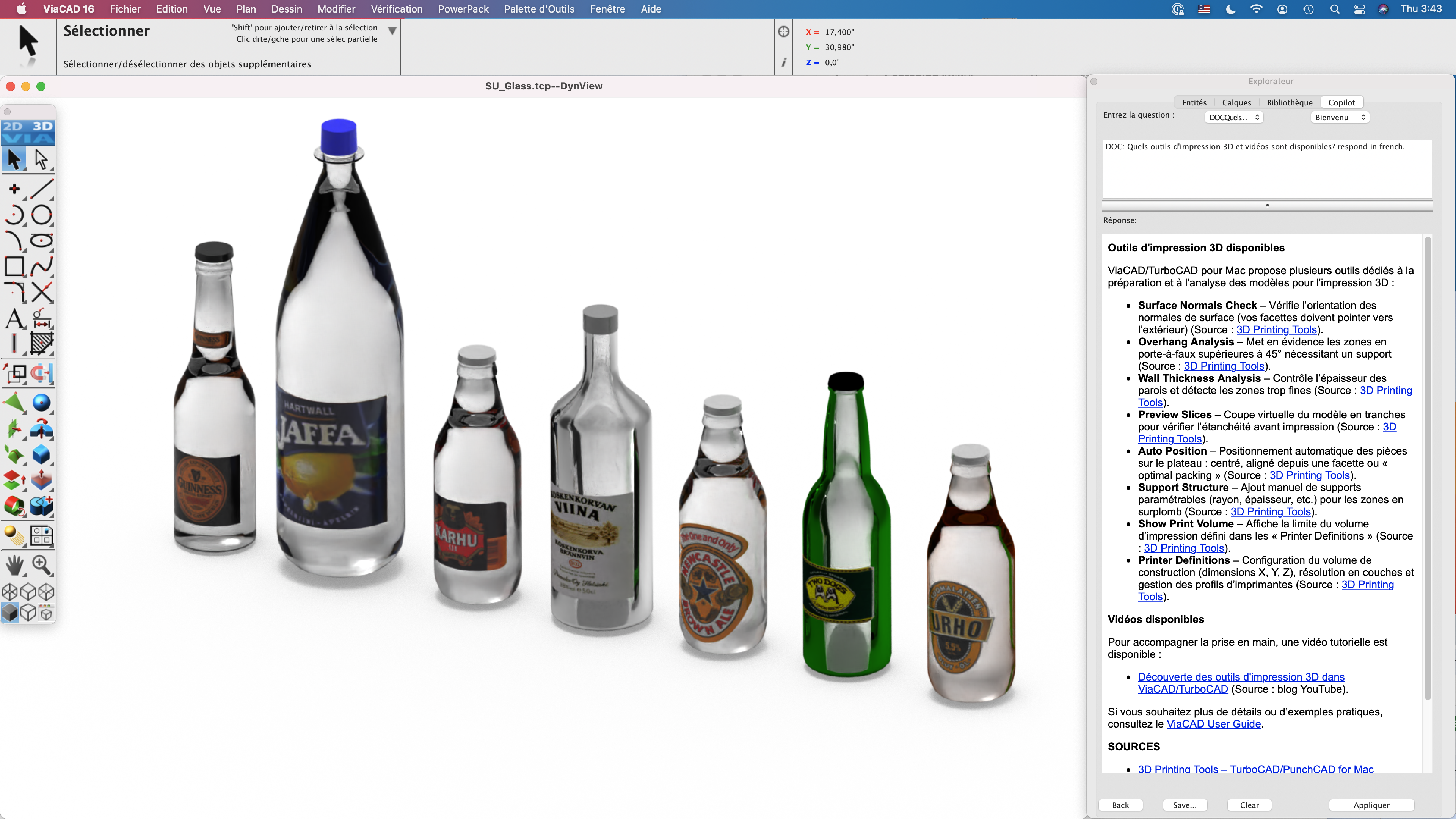
Task: Select the Pan hand tool
Action: click(15, 564)
